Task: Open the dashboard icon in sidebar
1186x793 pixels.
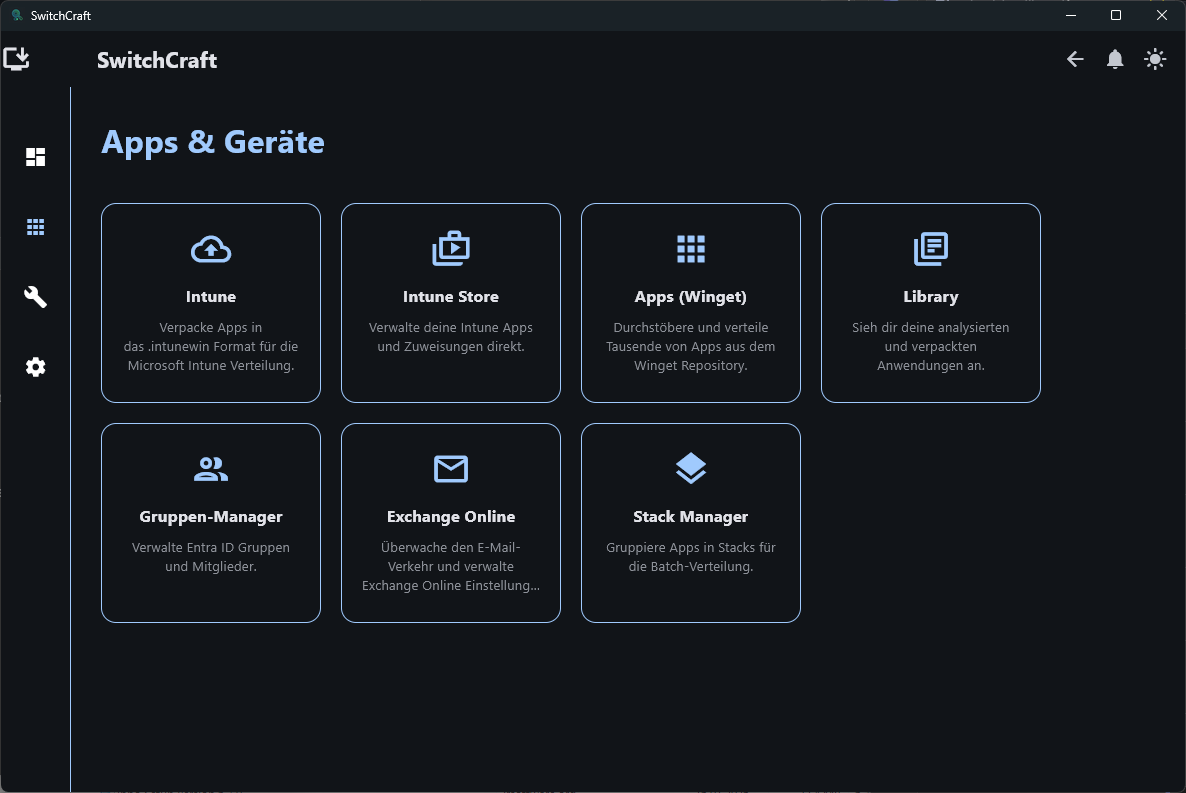Action: click(x=36, y=157)
